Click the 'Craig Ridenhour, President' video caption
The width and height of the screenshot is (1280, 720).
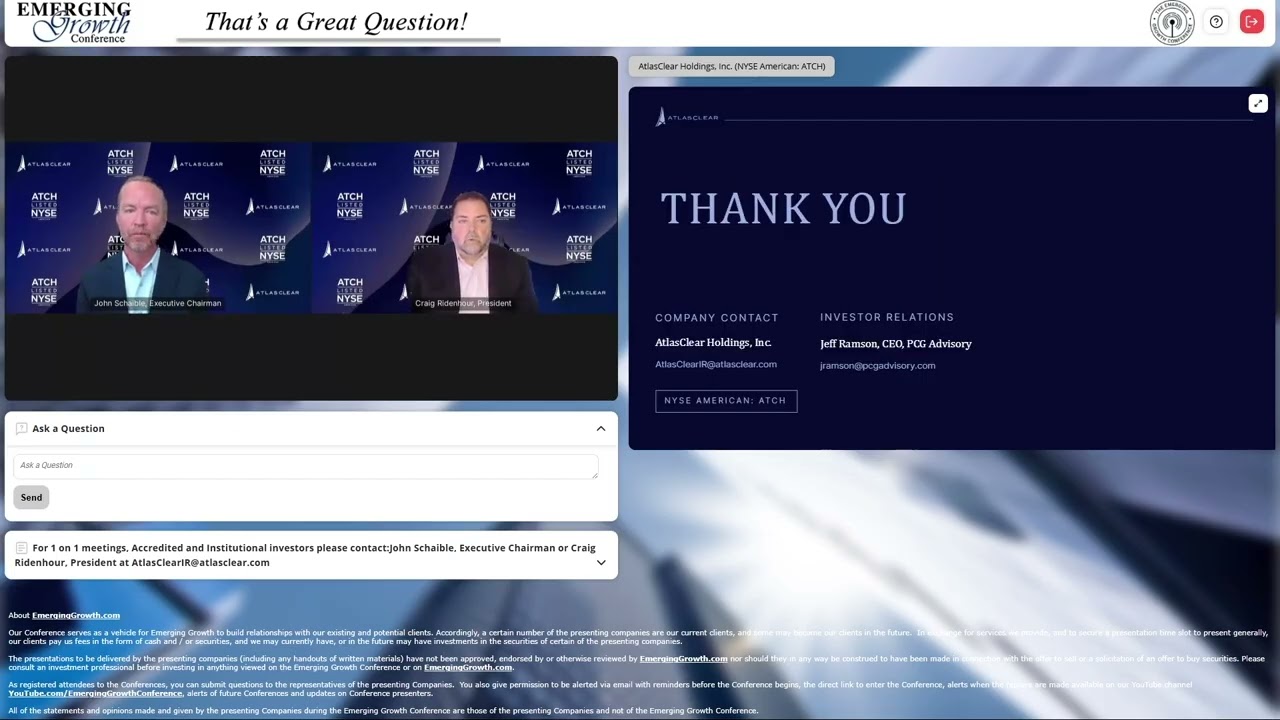(x=463, y=303)
